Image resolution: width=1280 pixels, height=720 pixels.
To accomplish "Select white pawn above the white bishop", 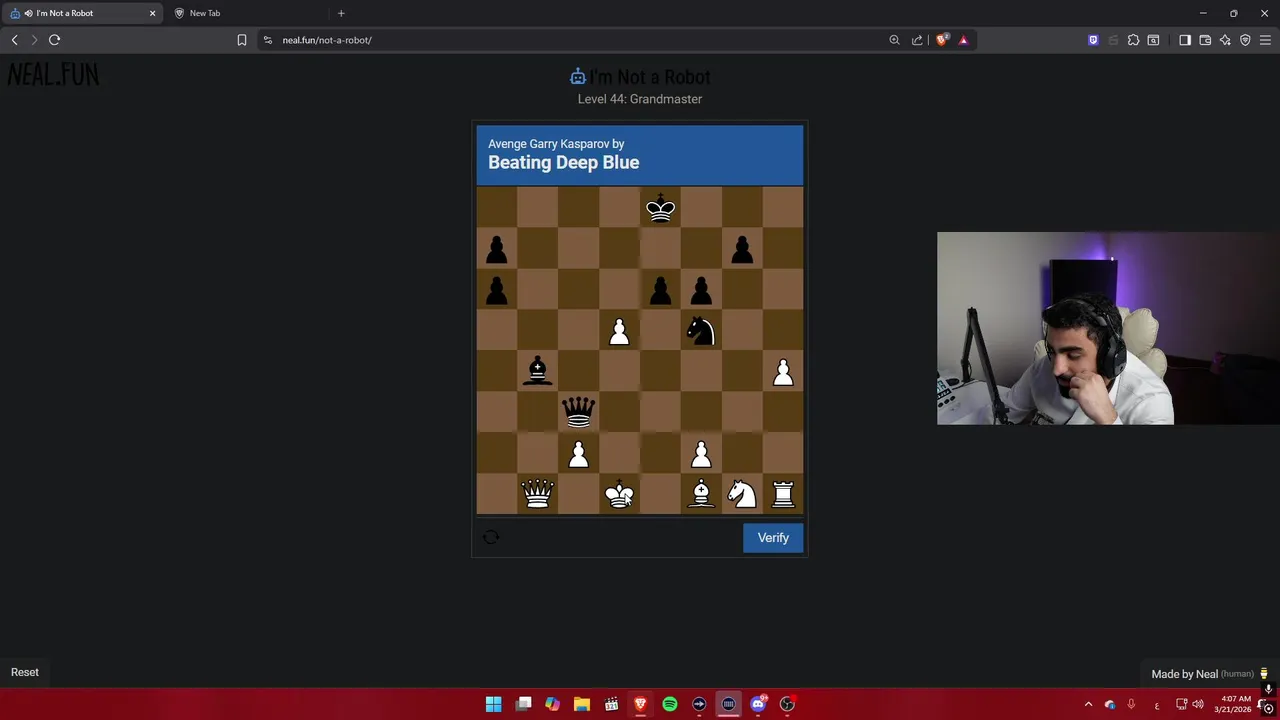I will click(x=701, y=454).
